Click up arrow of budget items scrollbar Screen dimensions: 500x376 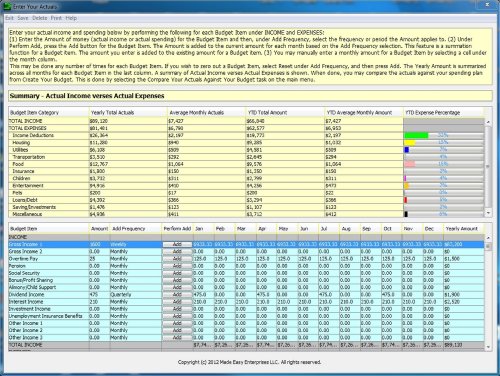click(488, 238)
